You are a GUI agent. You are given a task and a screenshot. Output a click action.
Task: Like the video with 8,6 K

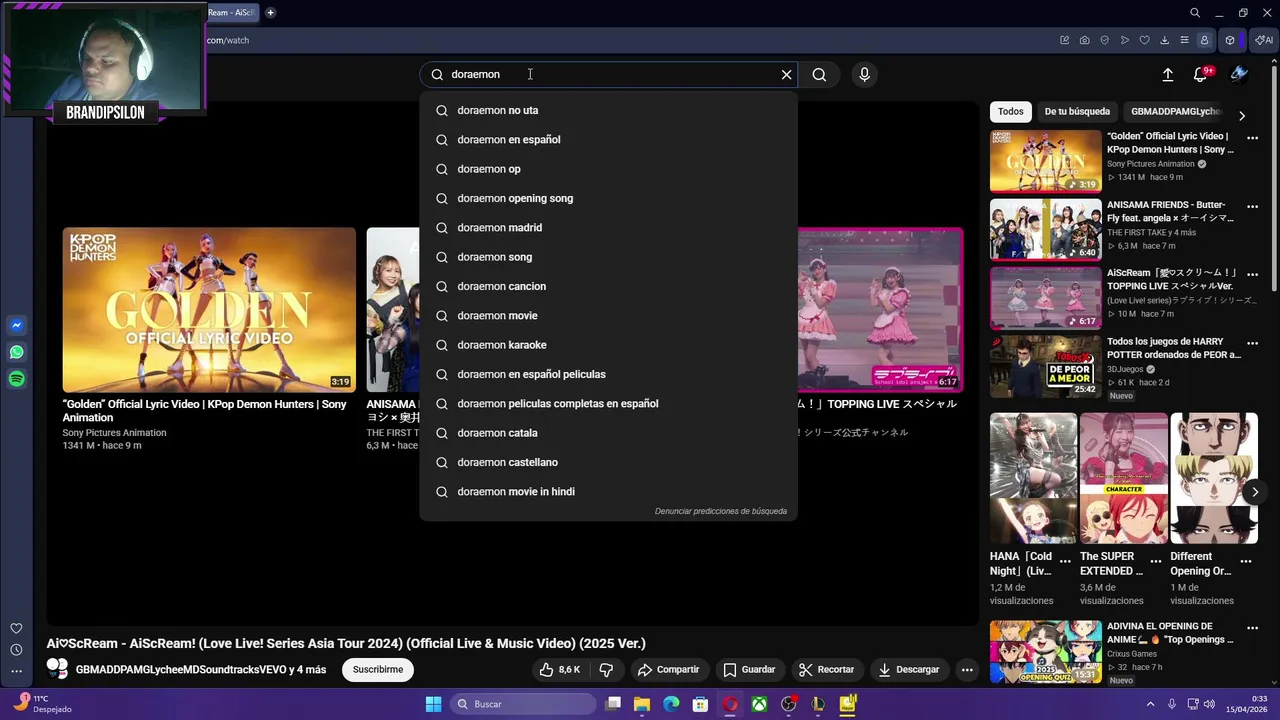coord(560,669)
